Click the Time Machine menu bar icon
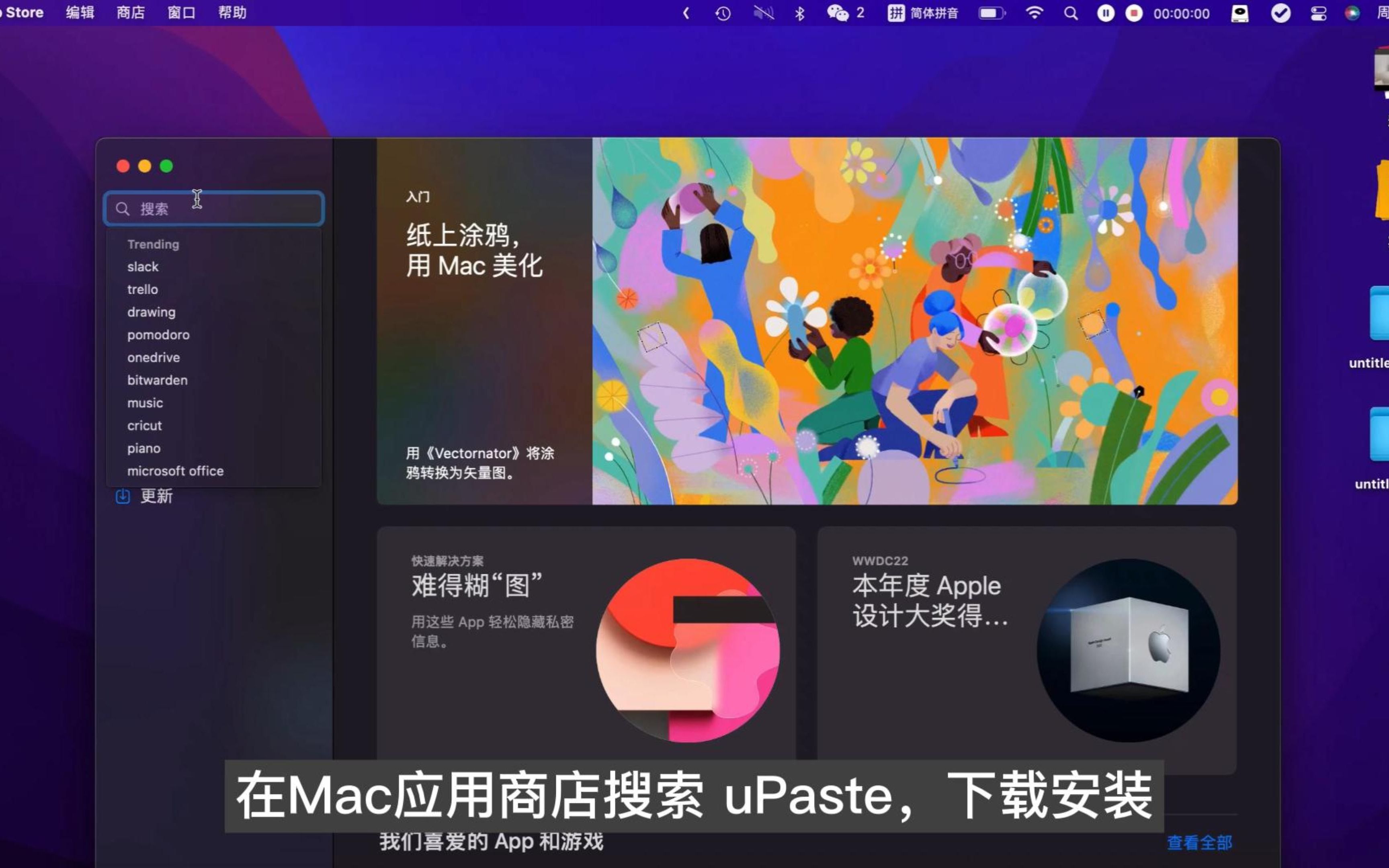This screenshot has width=1389, height=868. click(723, 13)
